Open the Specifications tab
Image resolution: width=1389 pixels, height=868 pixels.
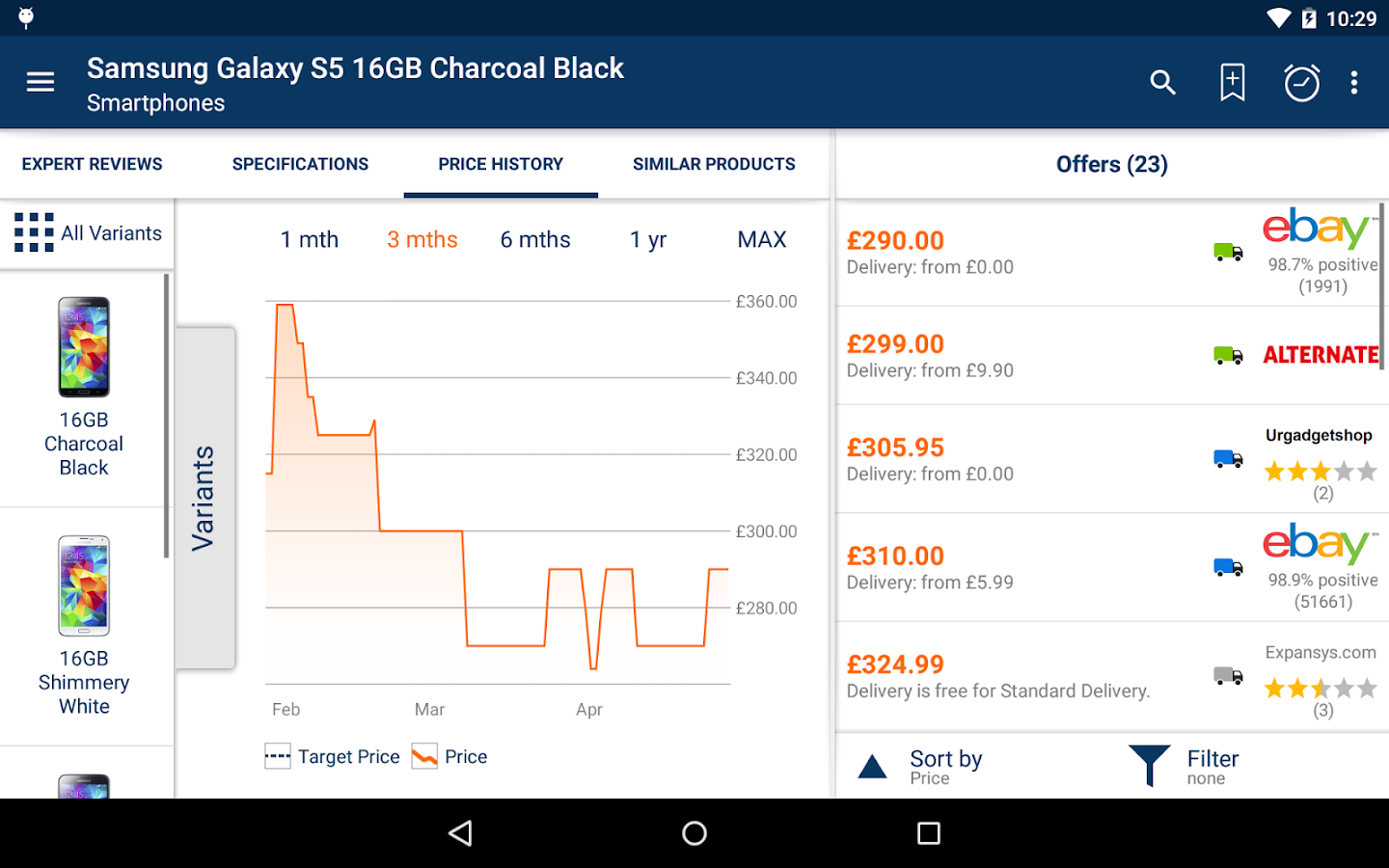pyautogui.click(x=300, y=164)
